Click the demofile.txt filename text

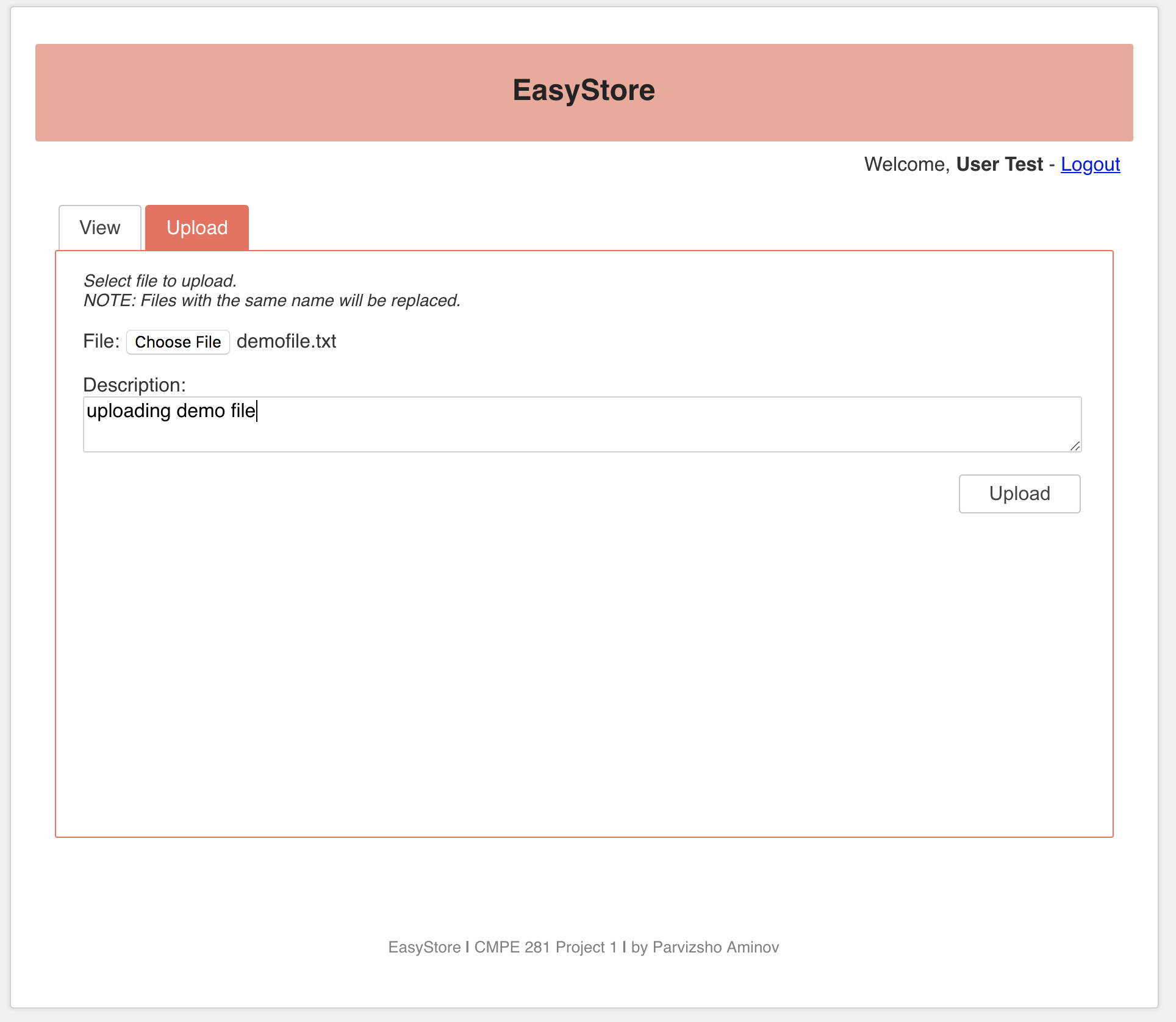tap(286, 341)
